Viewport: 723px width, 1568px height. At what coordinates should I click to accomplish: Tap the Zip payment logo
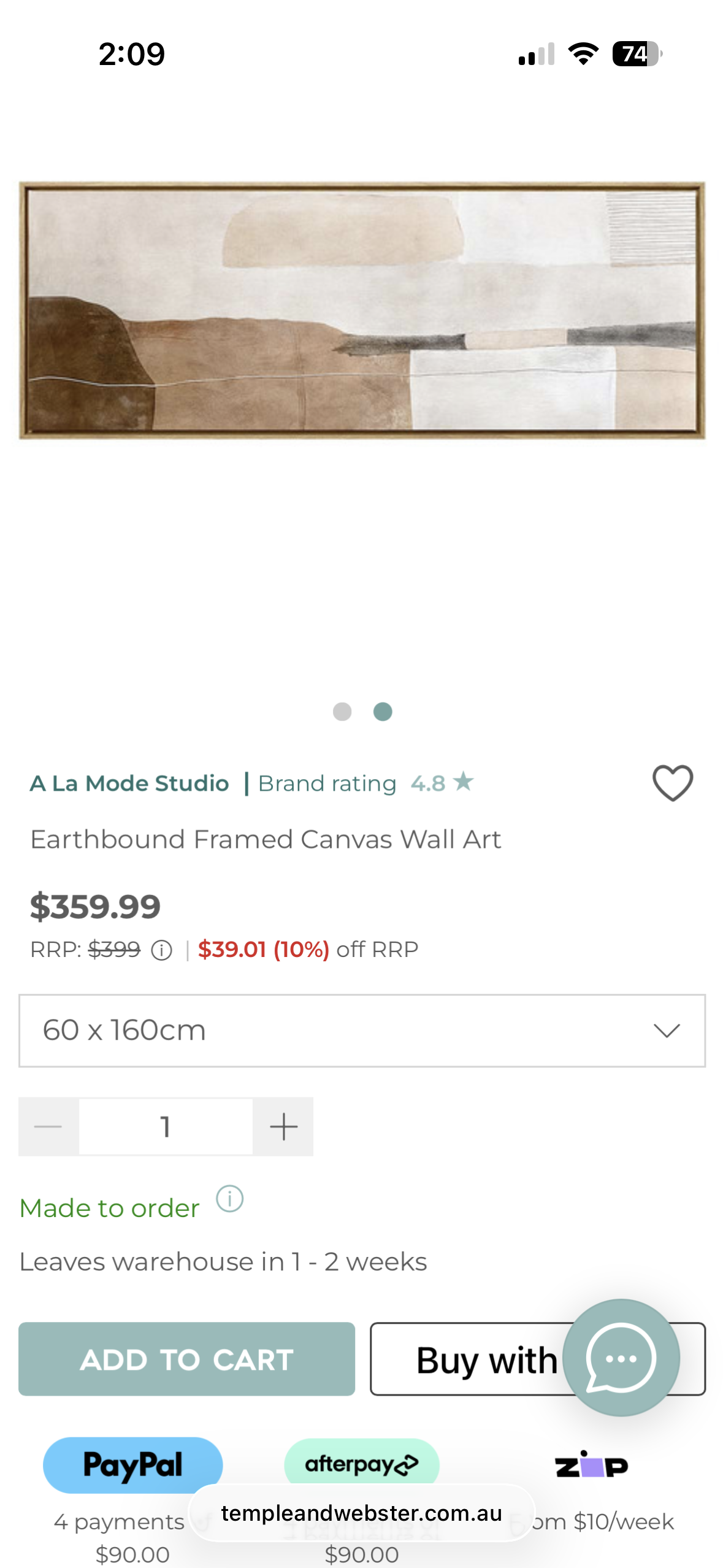(x=591, y=1465)
